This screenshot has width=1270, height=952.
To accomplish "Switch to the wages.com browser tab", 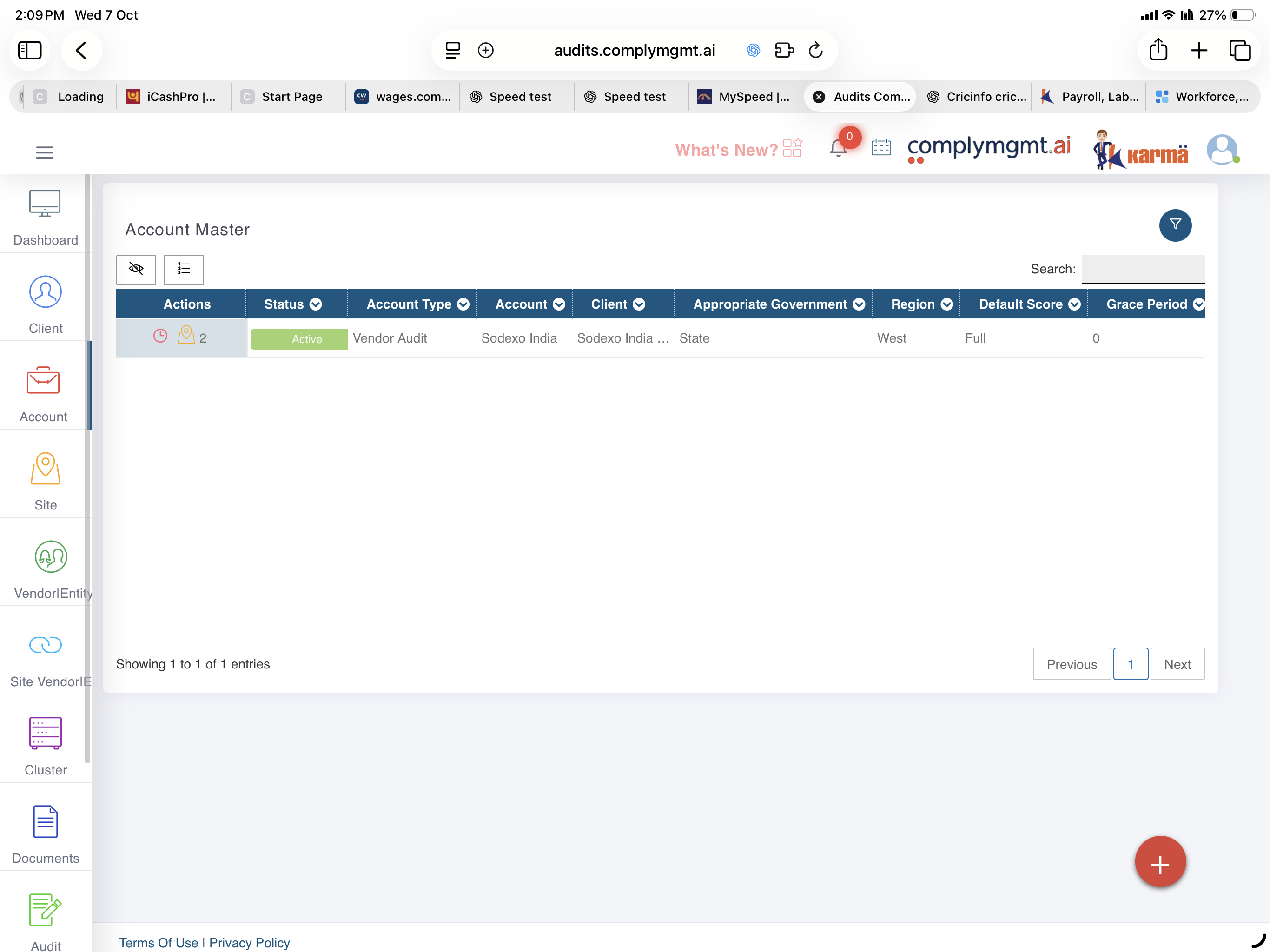I will [x=403, y=97].
